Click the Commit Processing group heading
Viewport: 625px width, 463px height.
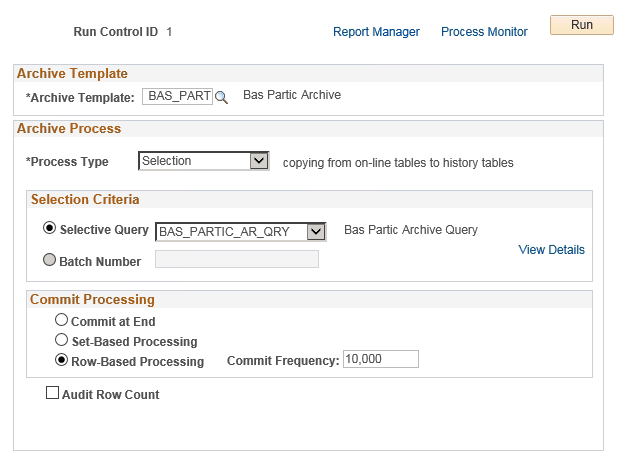tap(92, 299)
